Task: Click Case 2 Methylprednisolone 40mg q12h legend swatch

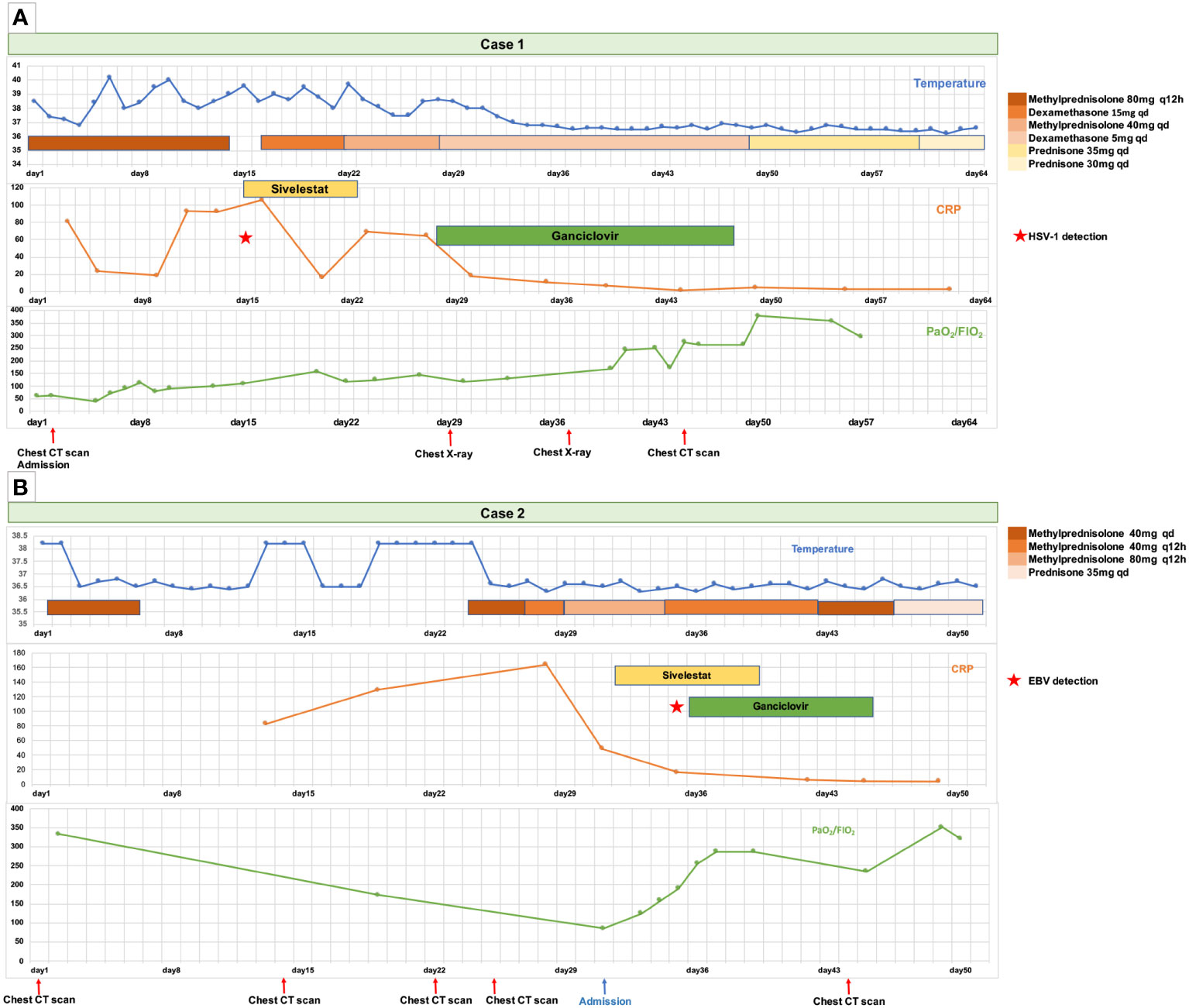Action: click(x=1017, y=546)
